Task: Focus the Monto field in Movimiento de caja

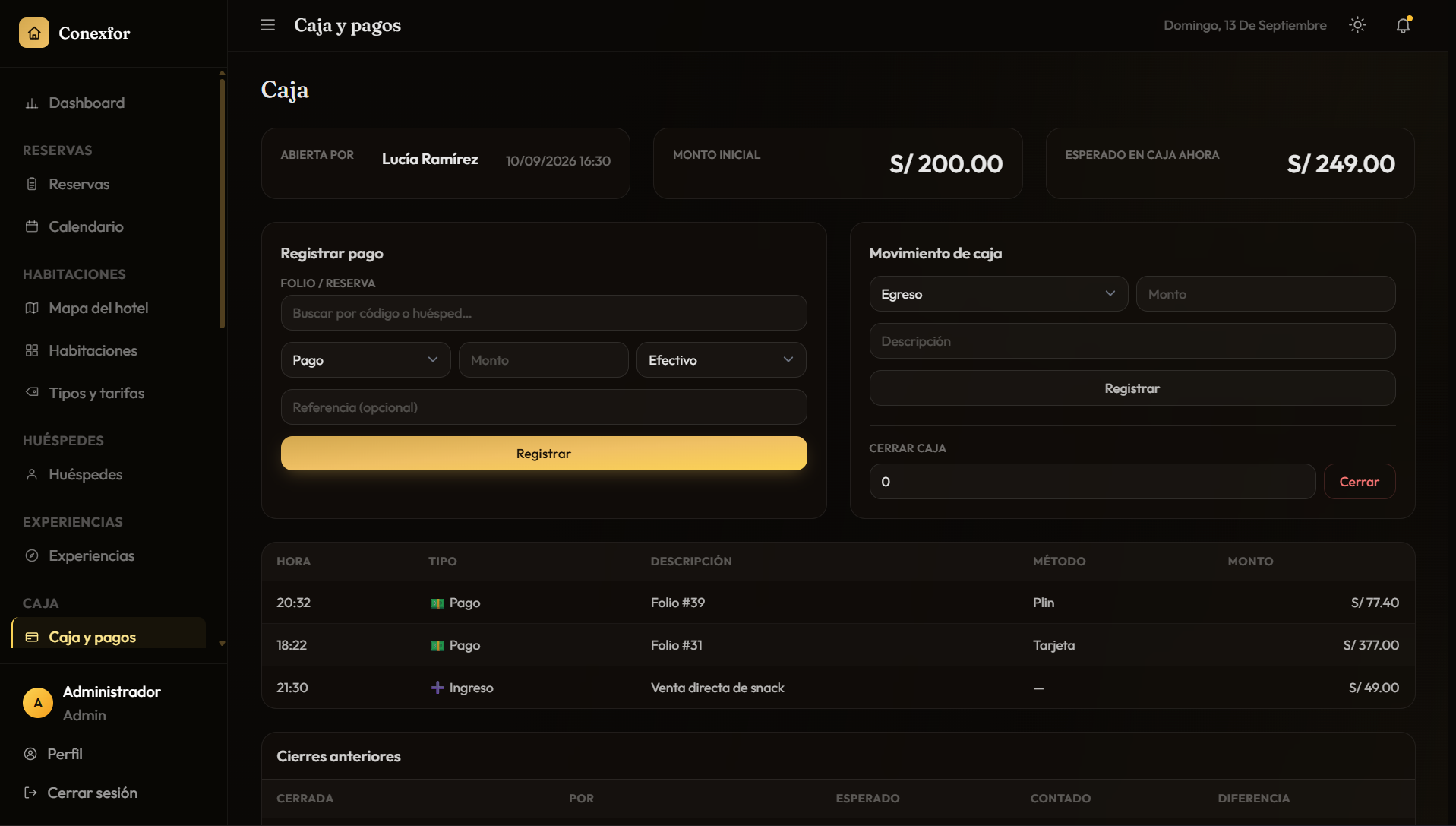Action: pos(1266,294)
